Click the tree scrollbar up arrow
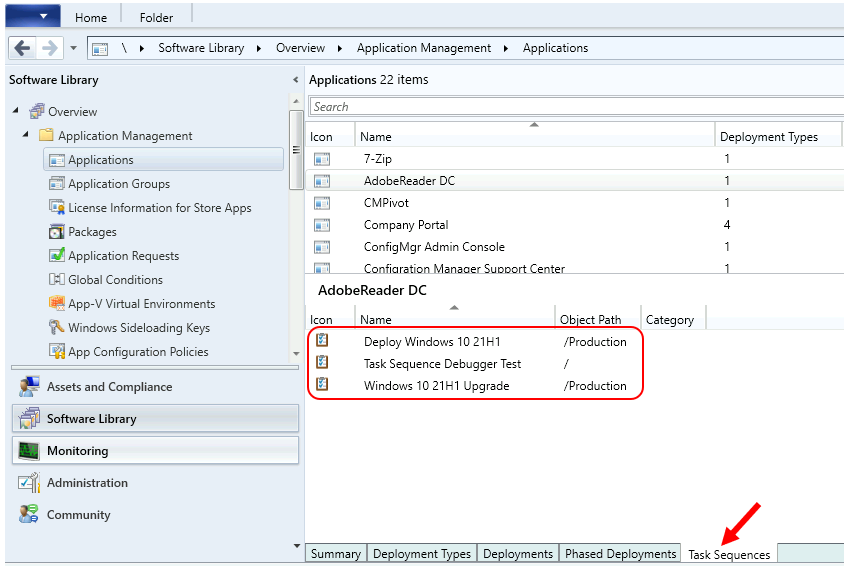The width and height of the screenshot is (852, 566). coord(296,101)
